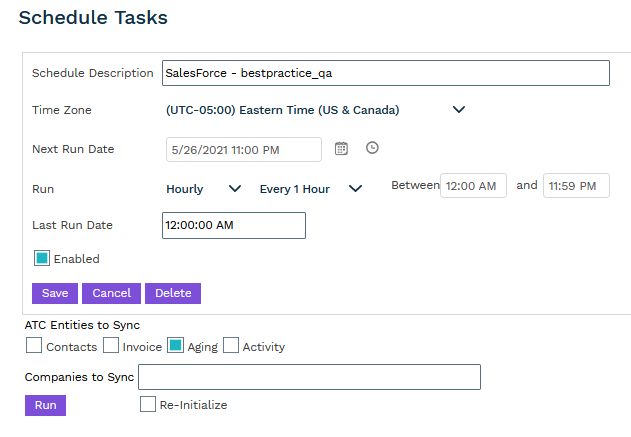Uncheck the Aging entity checkbox
The image size is (631, 437).
175,346
